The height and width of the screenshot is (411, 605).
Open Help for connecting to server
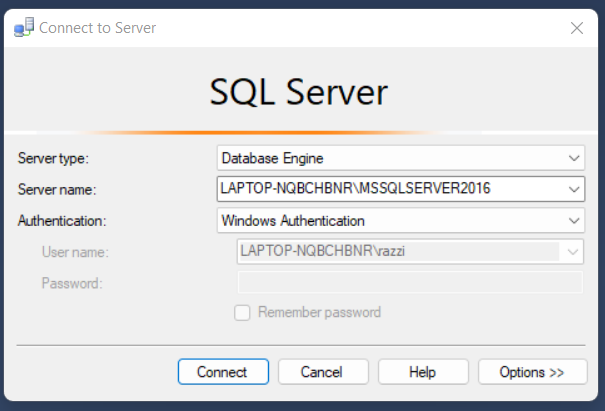point(423,372)
